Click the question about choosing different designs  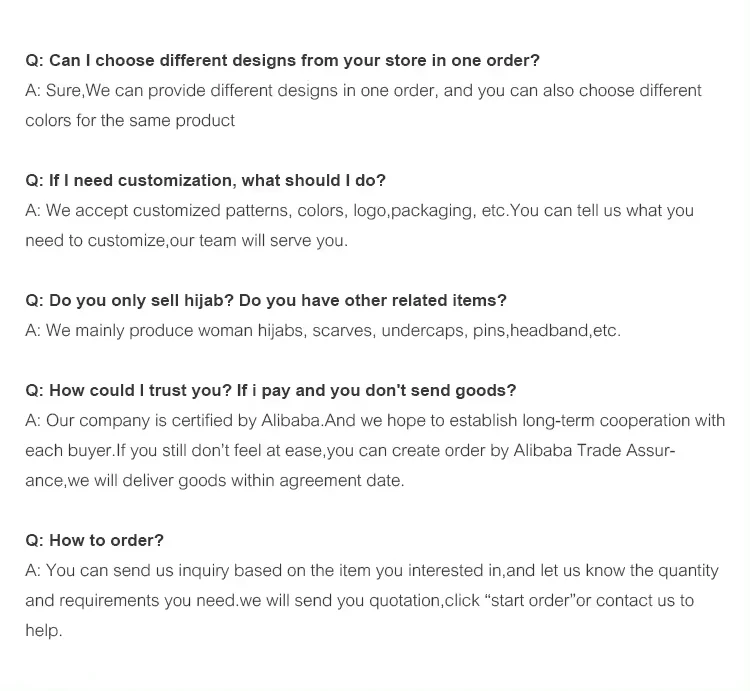coord(282,61)
